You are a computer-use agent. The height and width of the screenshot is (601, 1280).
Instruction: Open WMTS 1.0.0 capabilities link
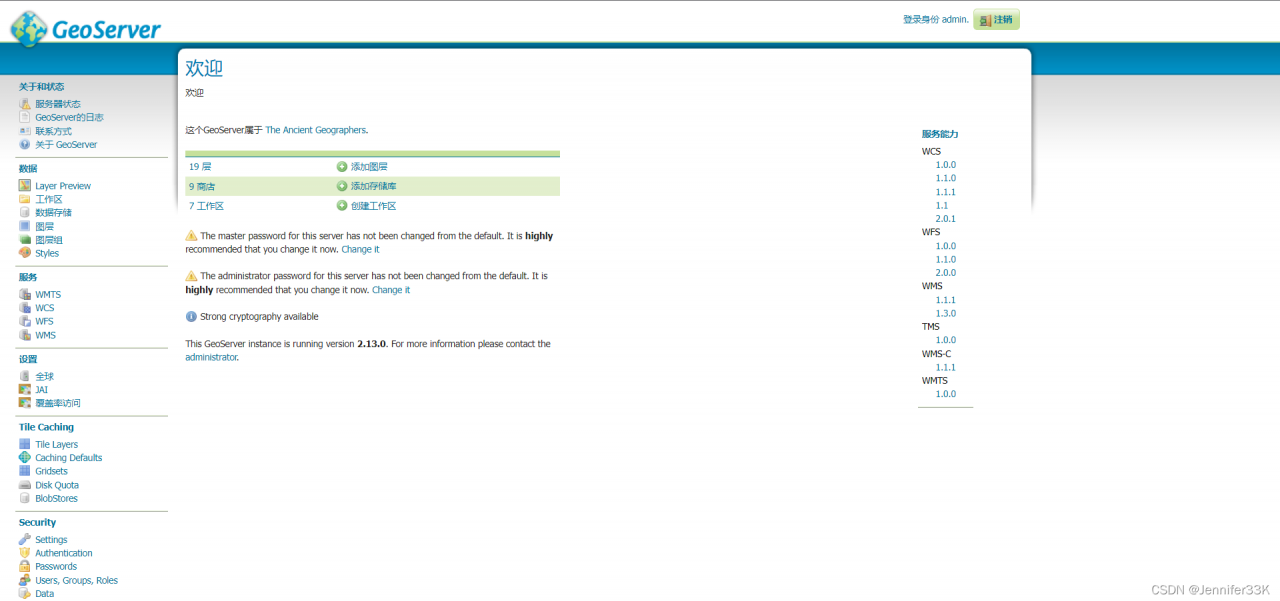(946, 394)
